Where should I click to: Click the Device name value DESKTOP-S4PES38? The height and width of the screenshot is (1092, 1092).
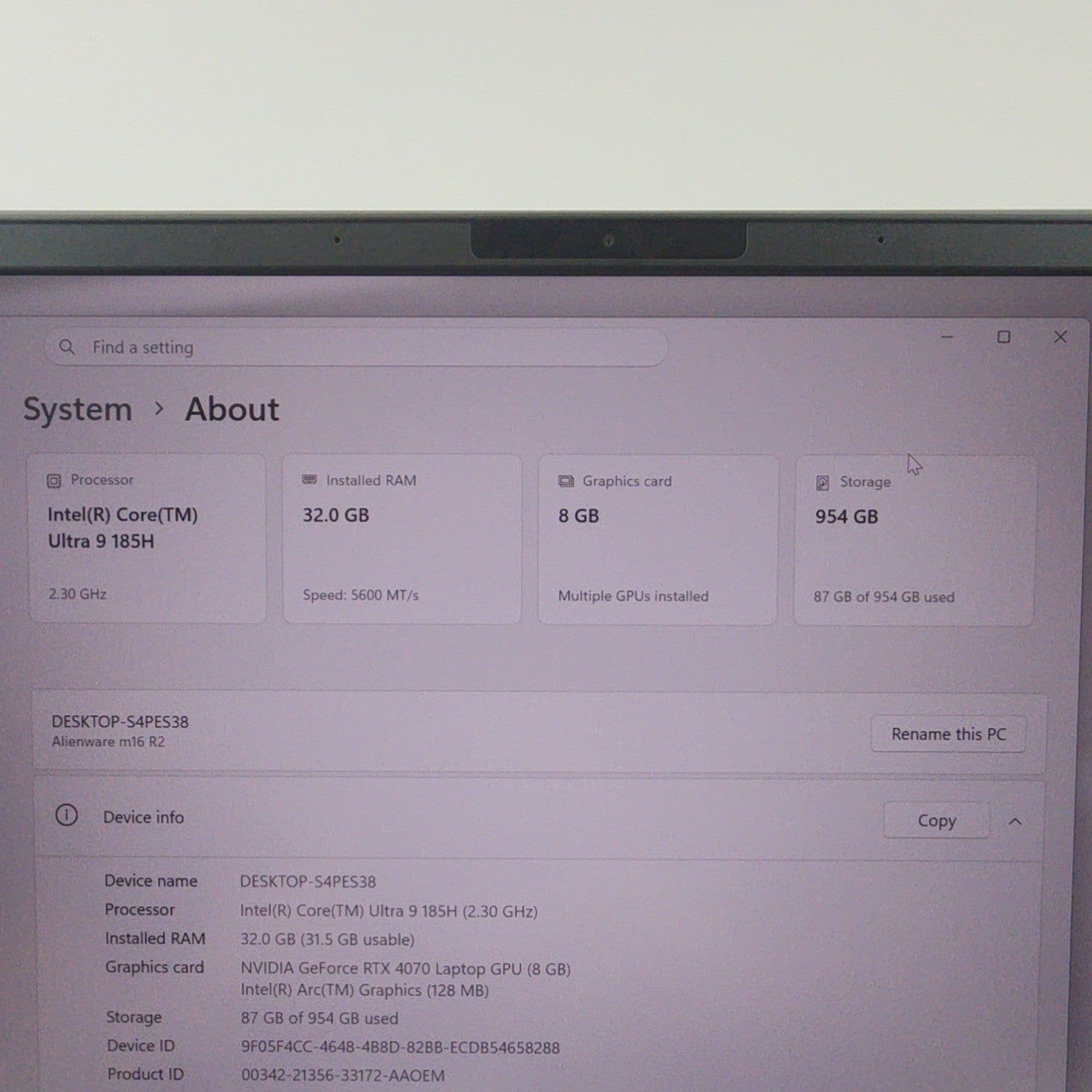pyautogui.click(x=308, y=882)
